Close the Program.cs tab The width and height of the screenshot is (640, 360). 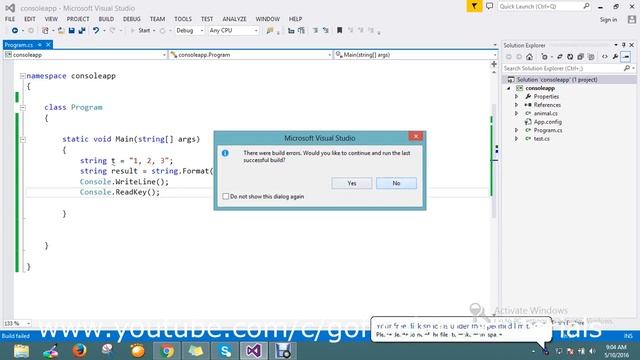point(48,45)
